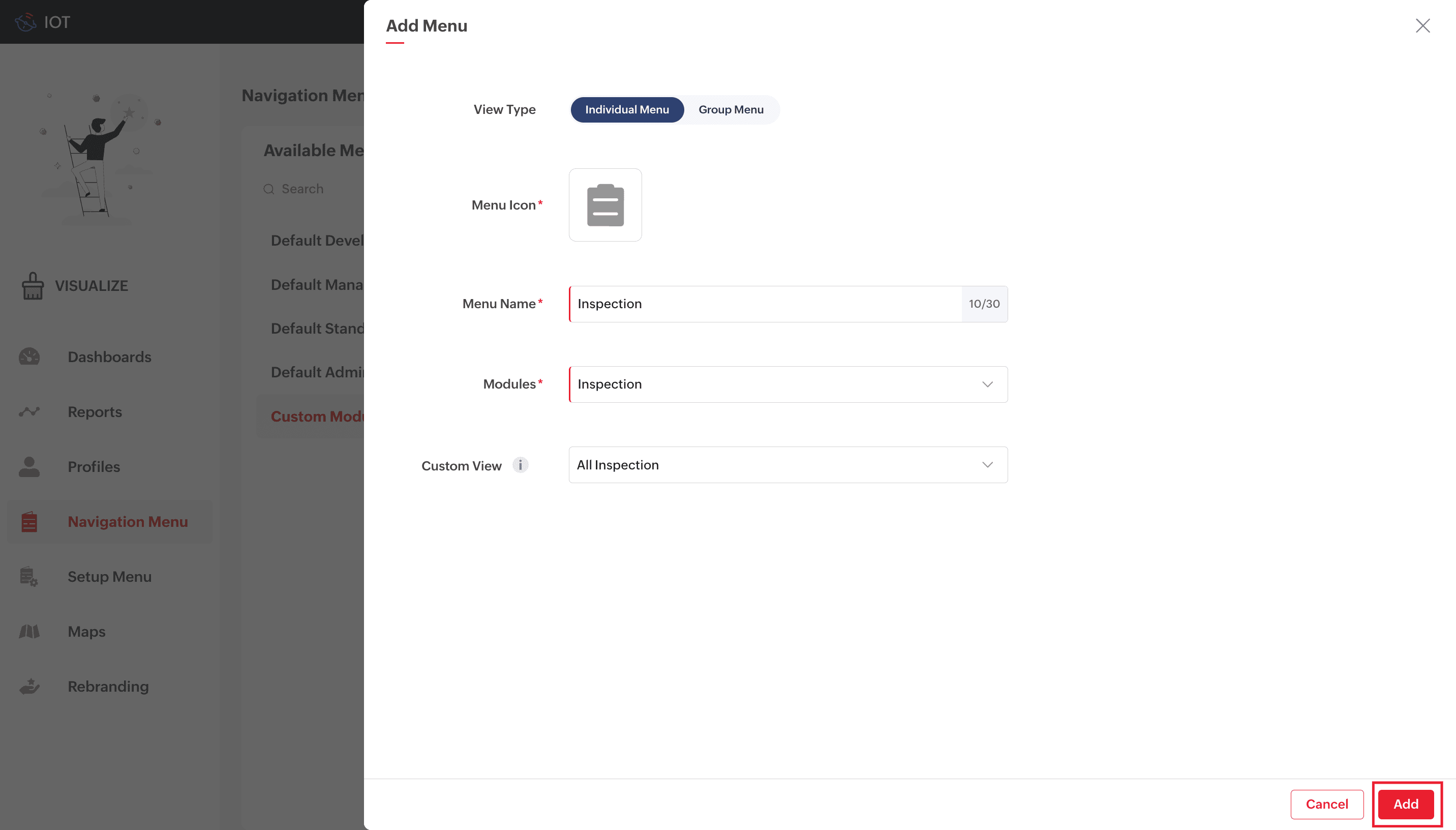Click the Dashboards gauge icon in sidebar
Viewport: 1456px width, 830px height.
click(x=29, y=357)
